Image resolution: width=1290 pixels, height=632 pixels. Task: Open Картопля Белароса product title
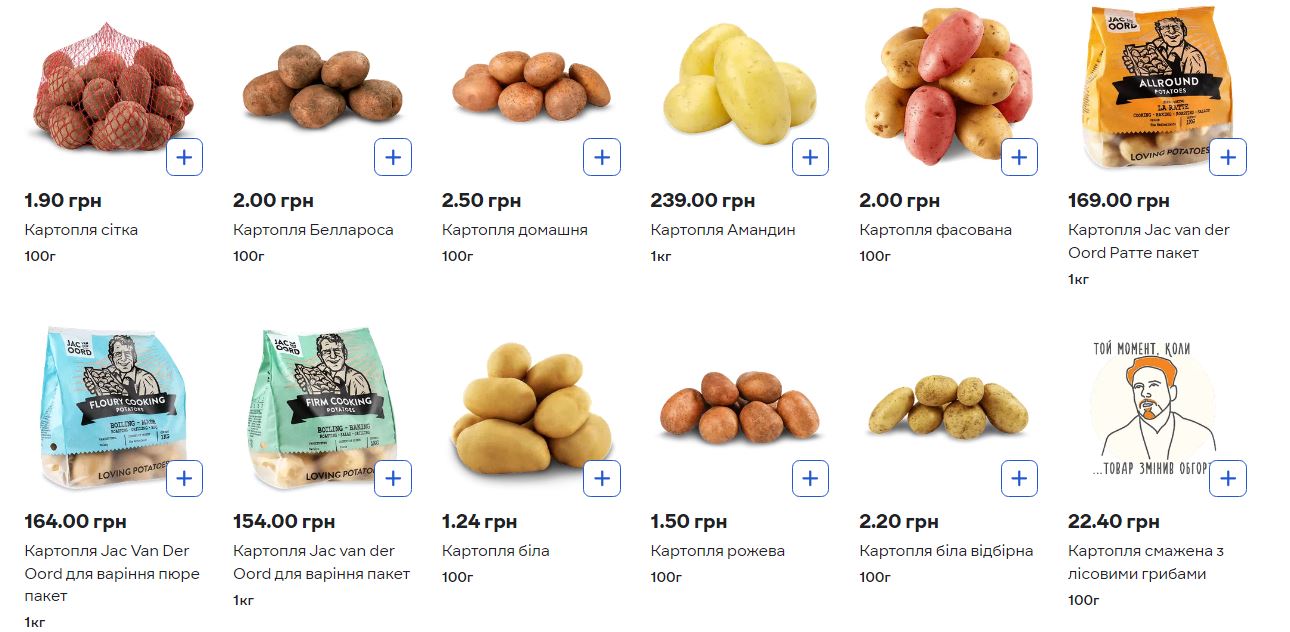pos(313,230)
